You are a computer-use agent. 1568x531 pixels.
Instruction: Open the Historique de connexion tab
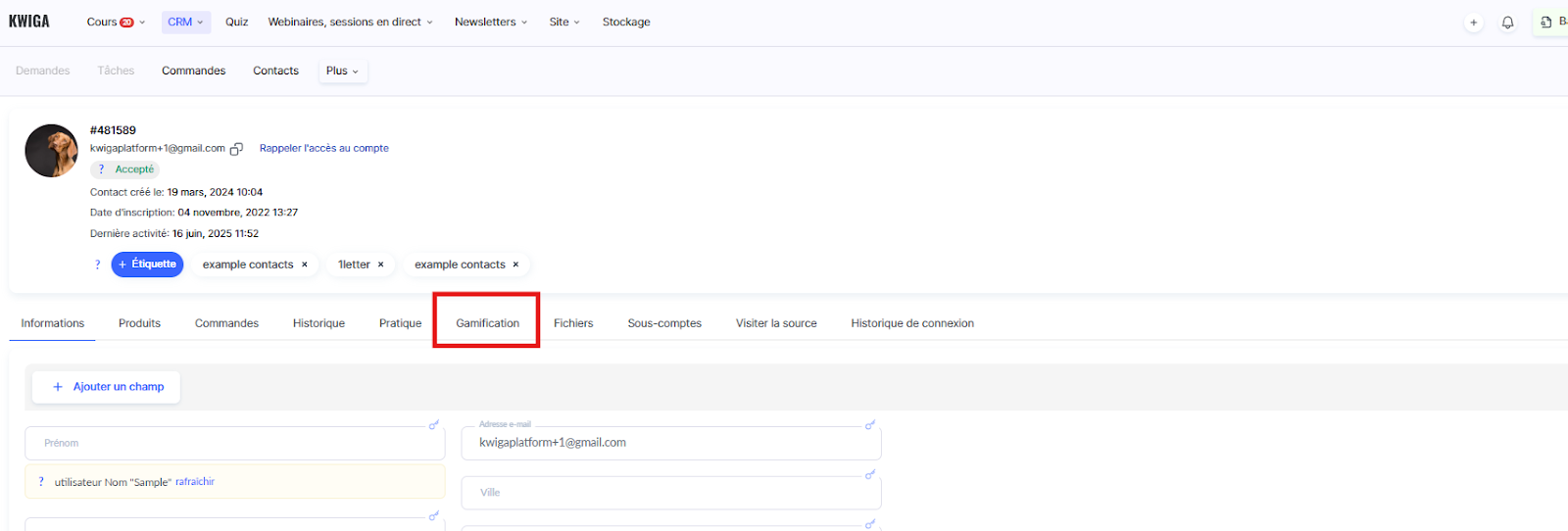pyautogui.click(x=911, y=323)
